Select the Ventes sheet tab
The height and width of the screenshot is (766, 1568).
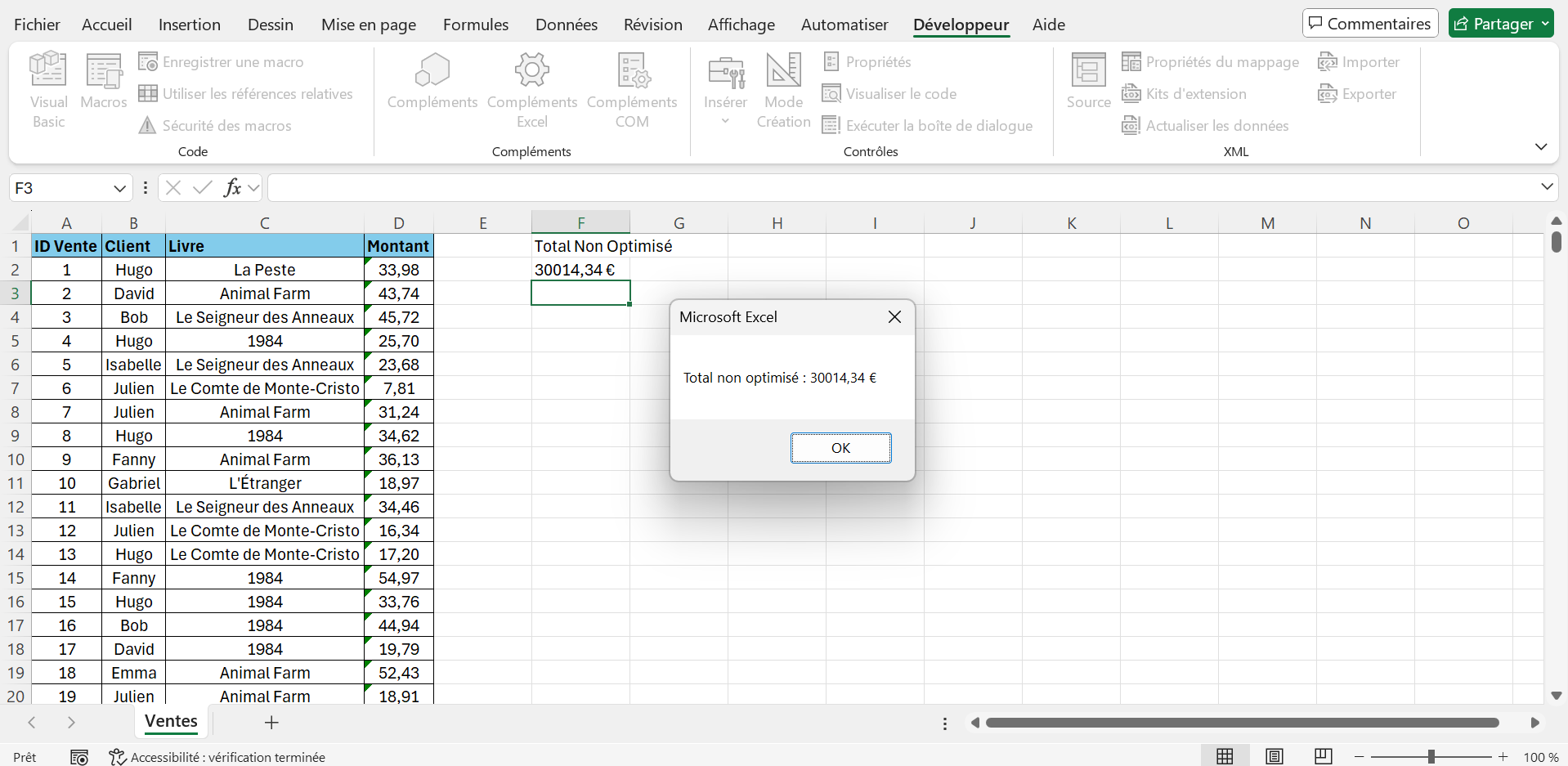(171, 722)
